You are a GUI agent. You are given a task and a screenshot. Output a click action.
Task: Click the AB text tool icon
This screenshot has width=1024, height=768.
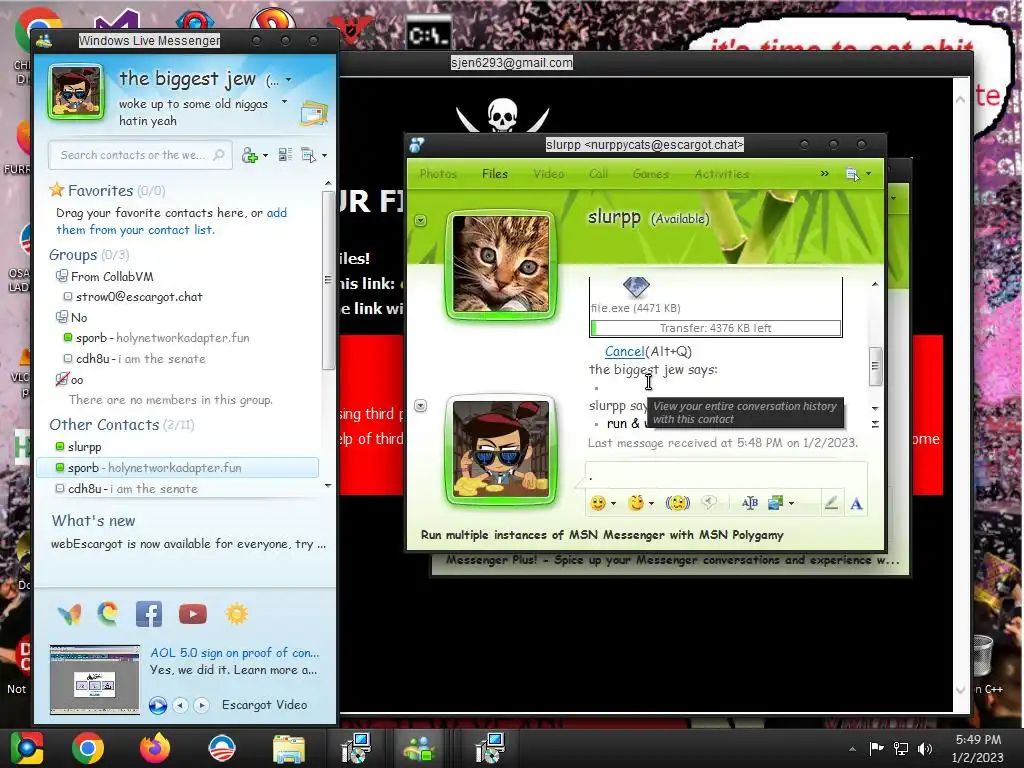click(750, 503)
